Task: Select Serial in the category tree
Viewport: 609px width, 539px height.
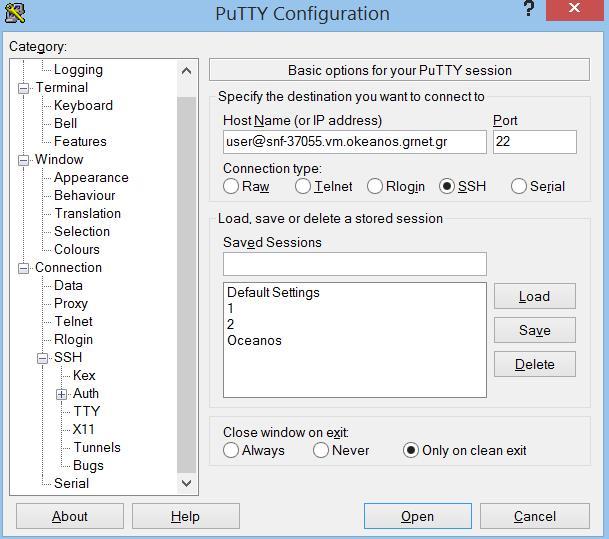Action: 71,483
